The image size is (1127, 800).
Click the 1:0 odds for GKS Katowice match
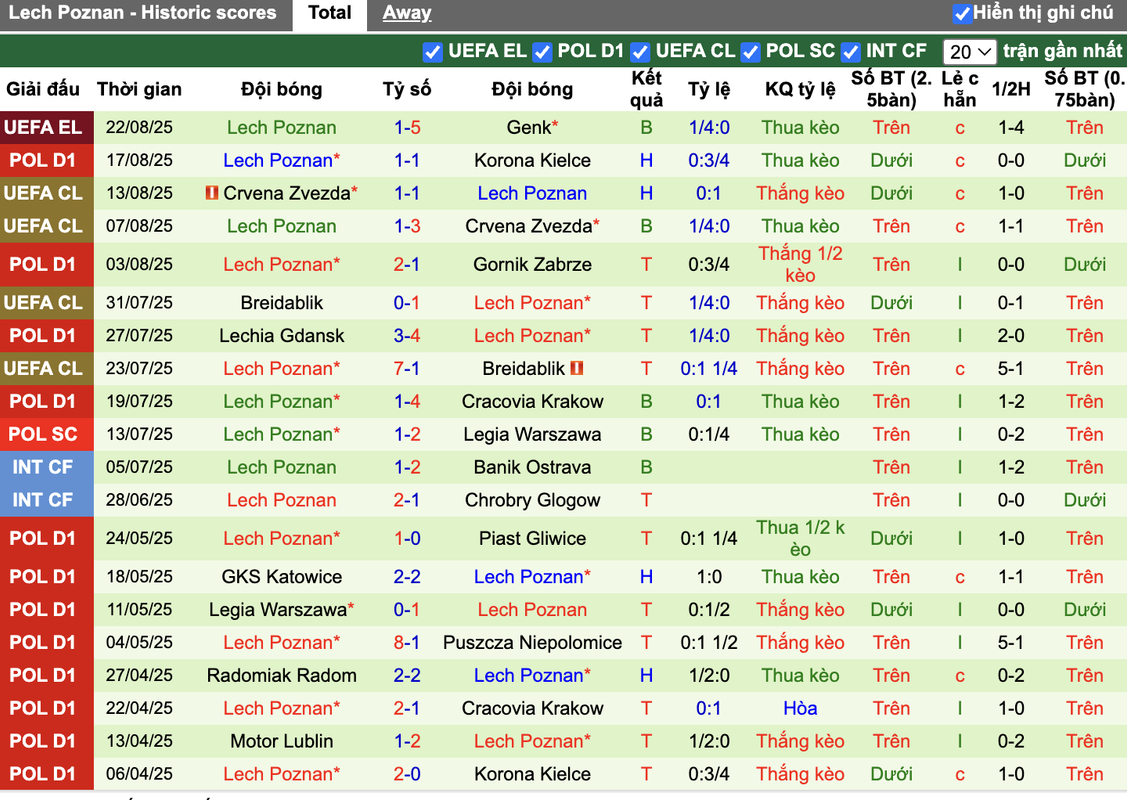(x=709, y=576)
